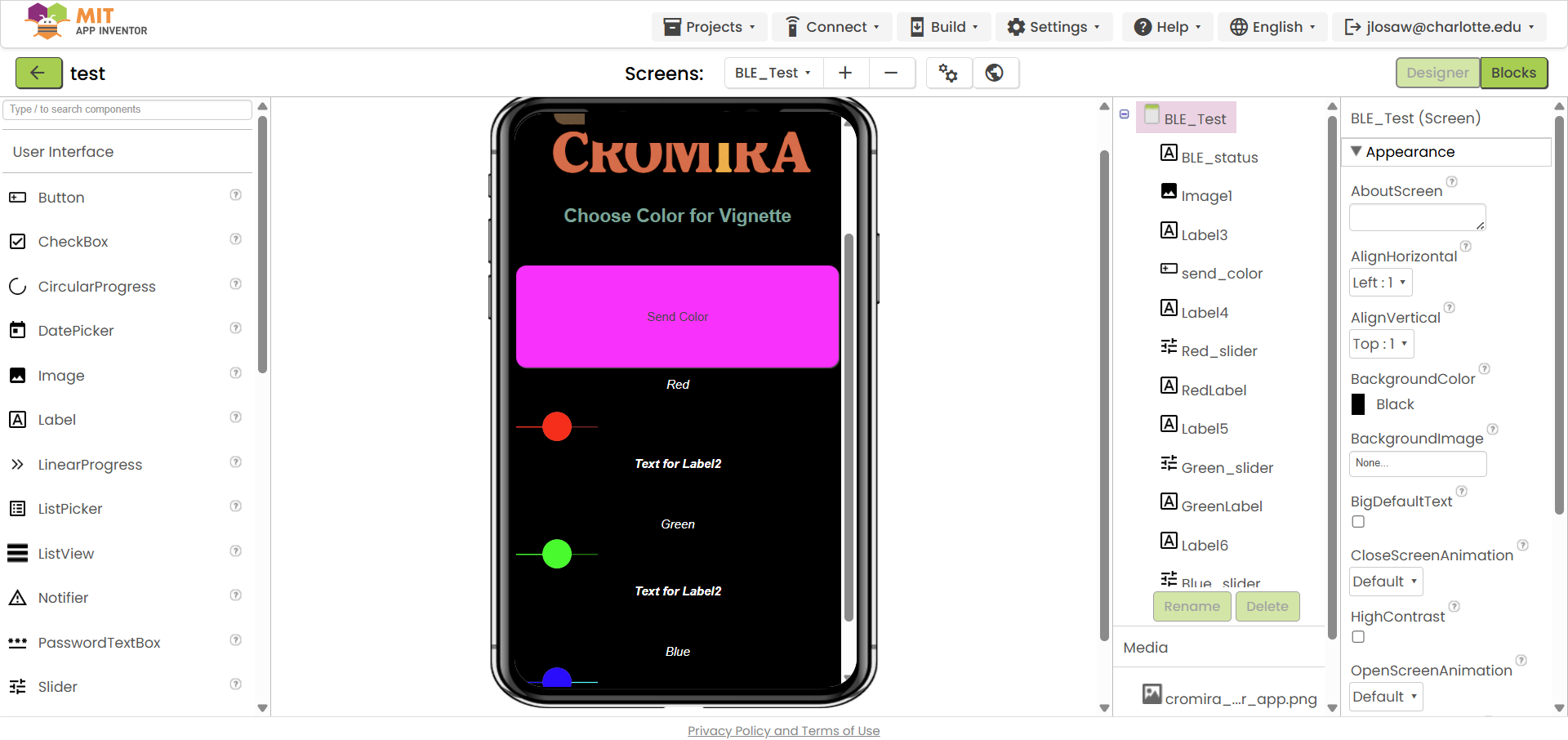
Task: Open project properties gears icon
Action: (x=948, y=73)
